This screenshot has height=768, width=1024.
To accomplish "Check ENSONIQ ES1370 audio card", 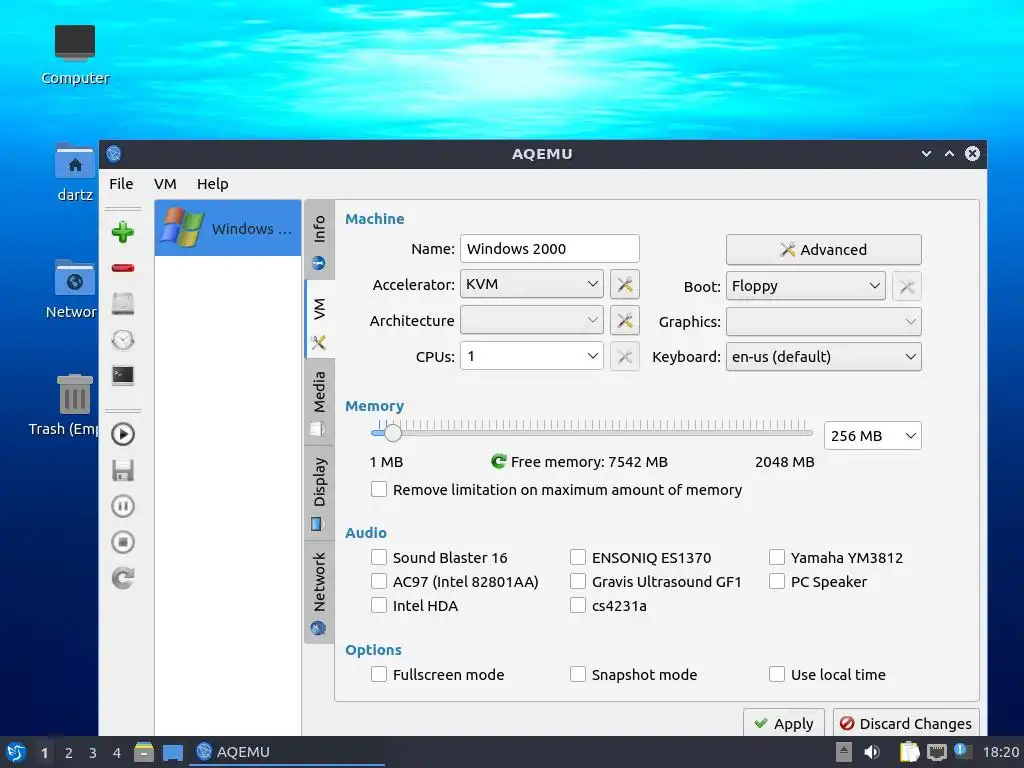I will [578, 557].
